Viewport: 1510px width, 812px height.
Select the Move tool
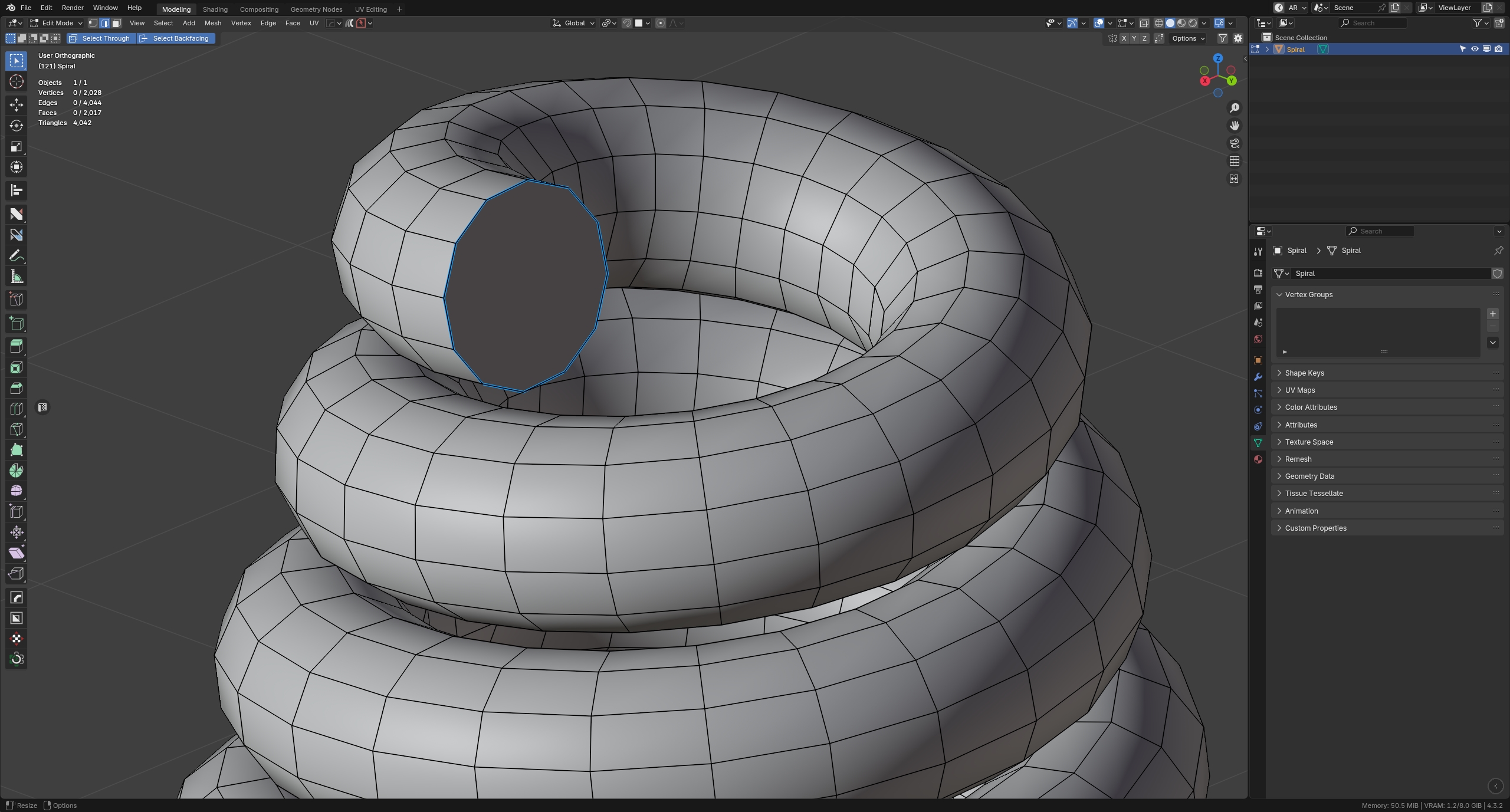tap(17, 105)
